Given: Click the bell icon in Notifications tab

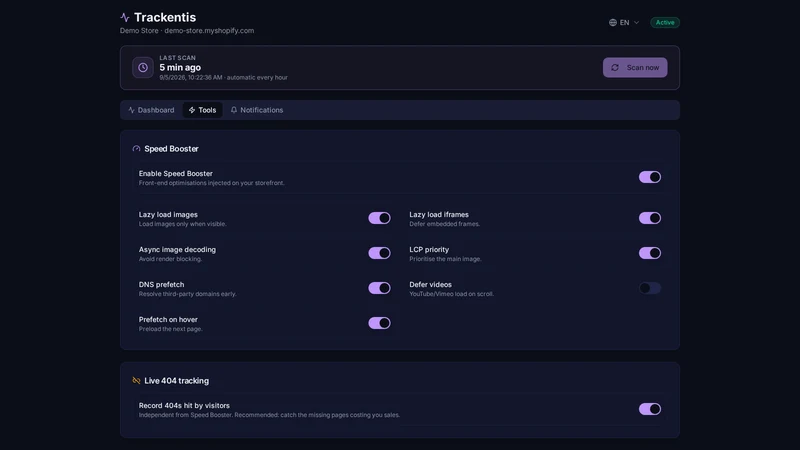Looking at the screenshot, I should tap(234, 110).
